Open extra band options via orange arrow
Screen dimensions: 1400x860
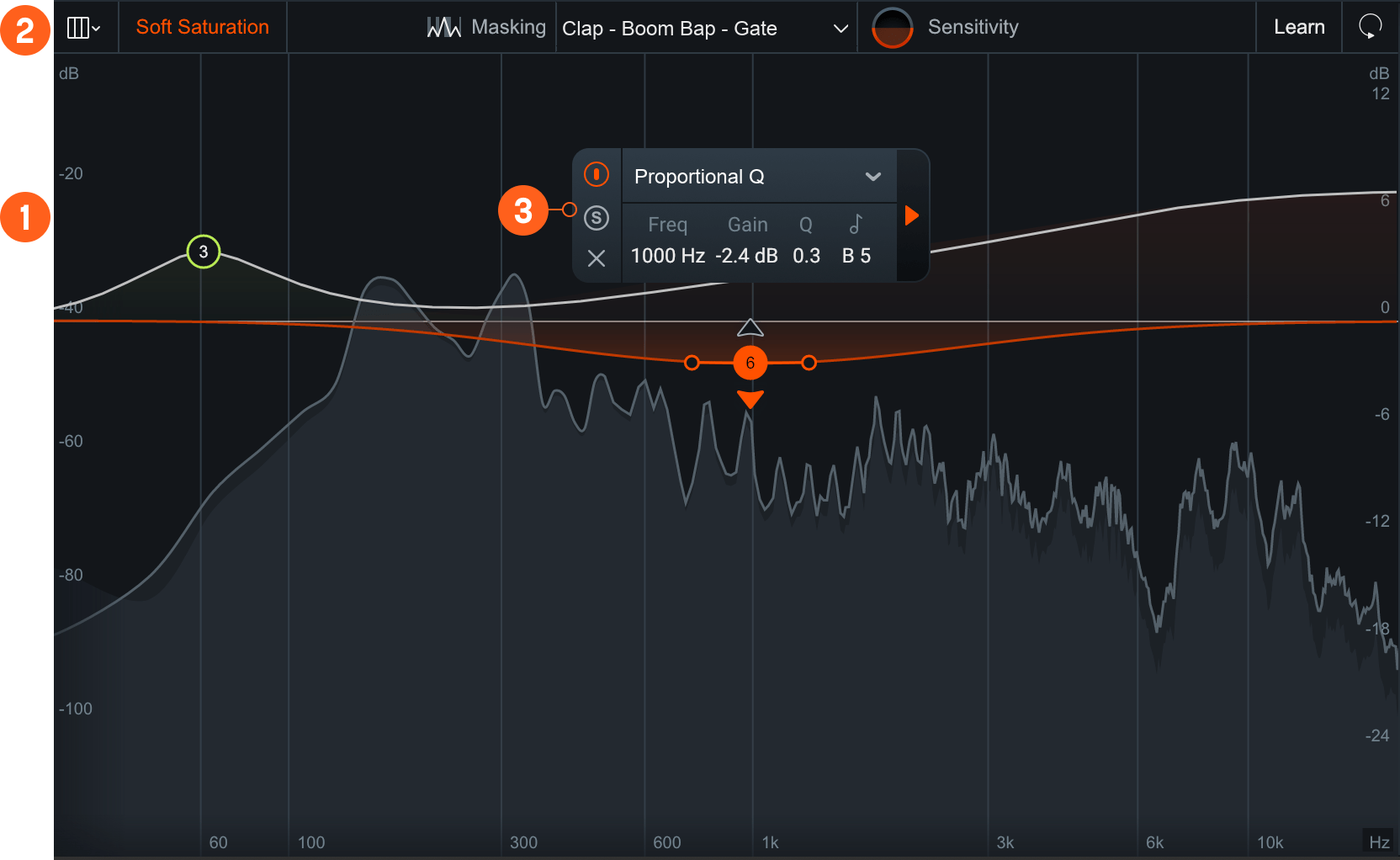click(912, 215)
